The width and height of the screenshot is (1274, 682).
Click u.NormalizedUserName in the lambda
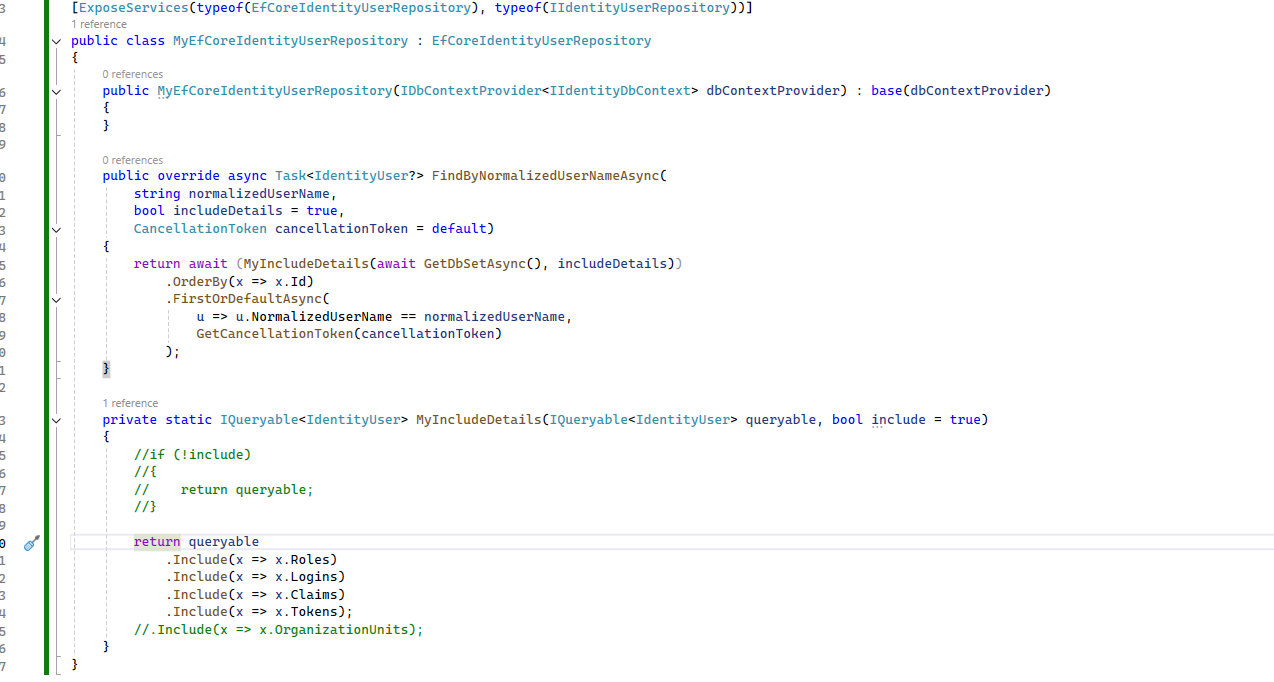coord(314,317)
